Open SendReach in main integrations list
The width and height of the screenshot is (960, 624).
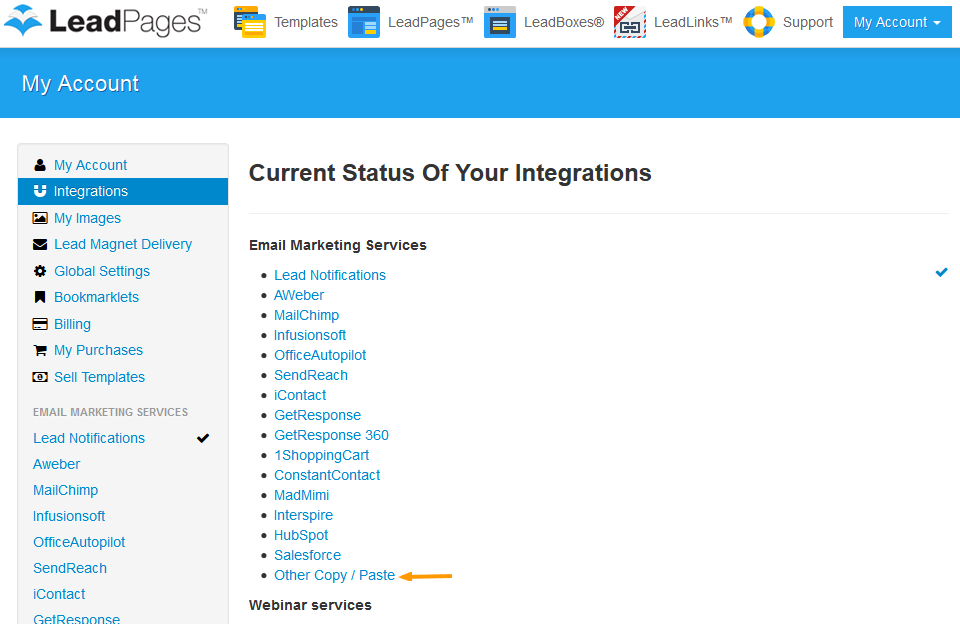(311, 375)
